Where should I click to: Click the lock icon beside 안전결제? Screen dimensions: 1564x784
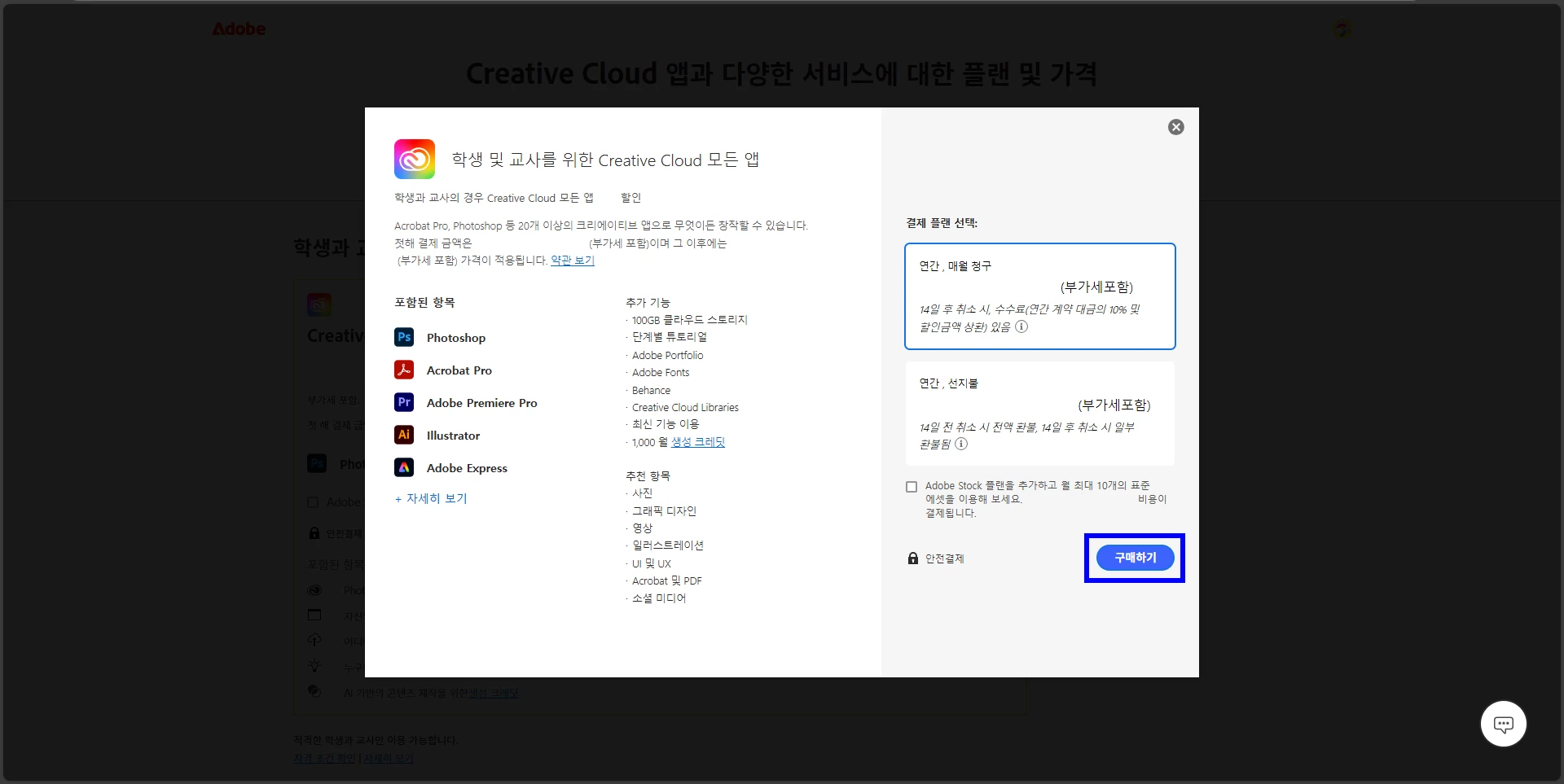tap(913, 558)
